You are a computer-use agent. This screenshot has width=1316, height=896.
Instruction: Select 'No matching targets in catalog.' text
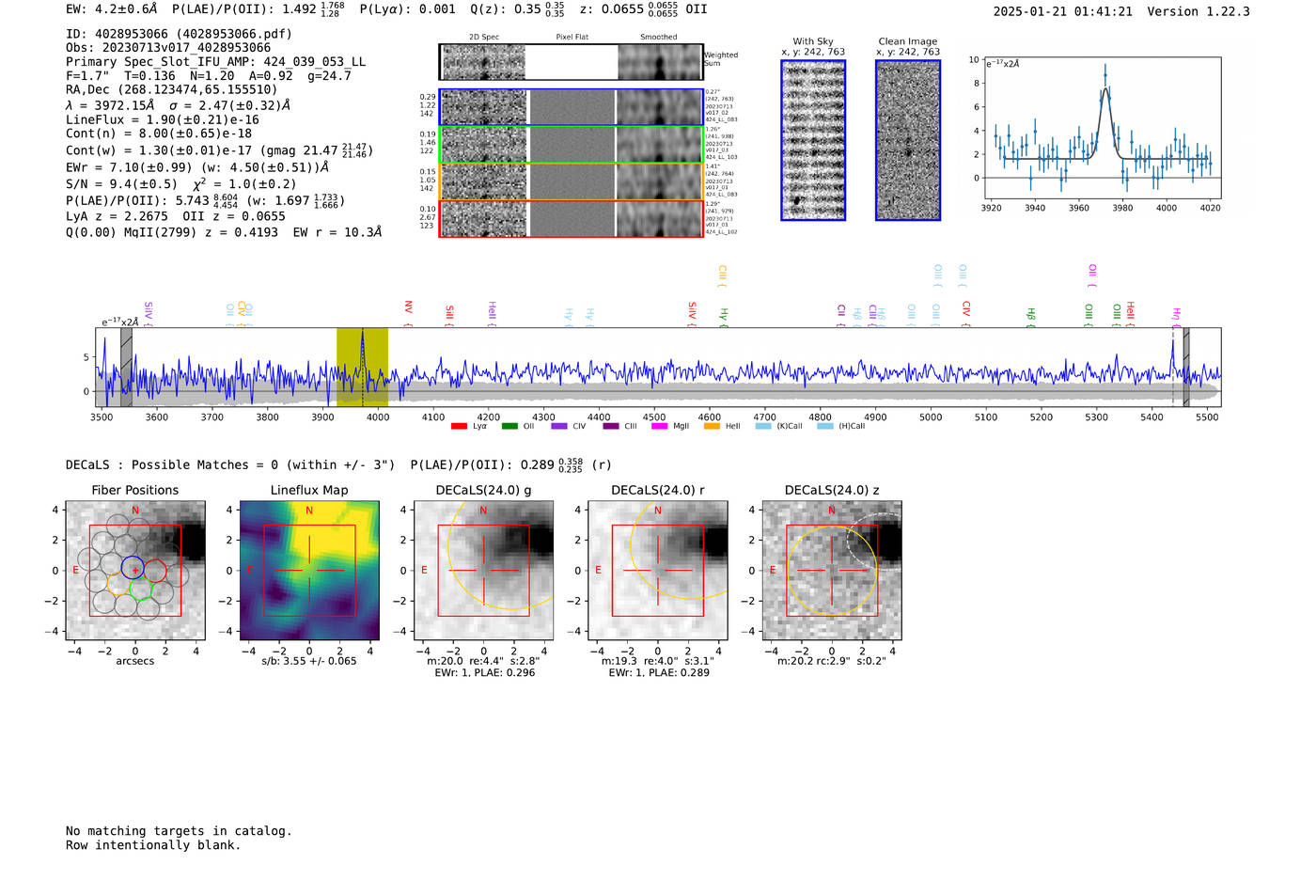[x=179, y=831]
